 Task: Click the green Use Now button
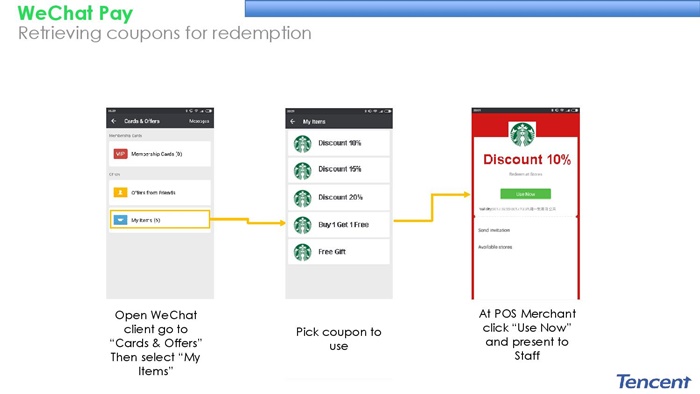pos(525,194)
